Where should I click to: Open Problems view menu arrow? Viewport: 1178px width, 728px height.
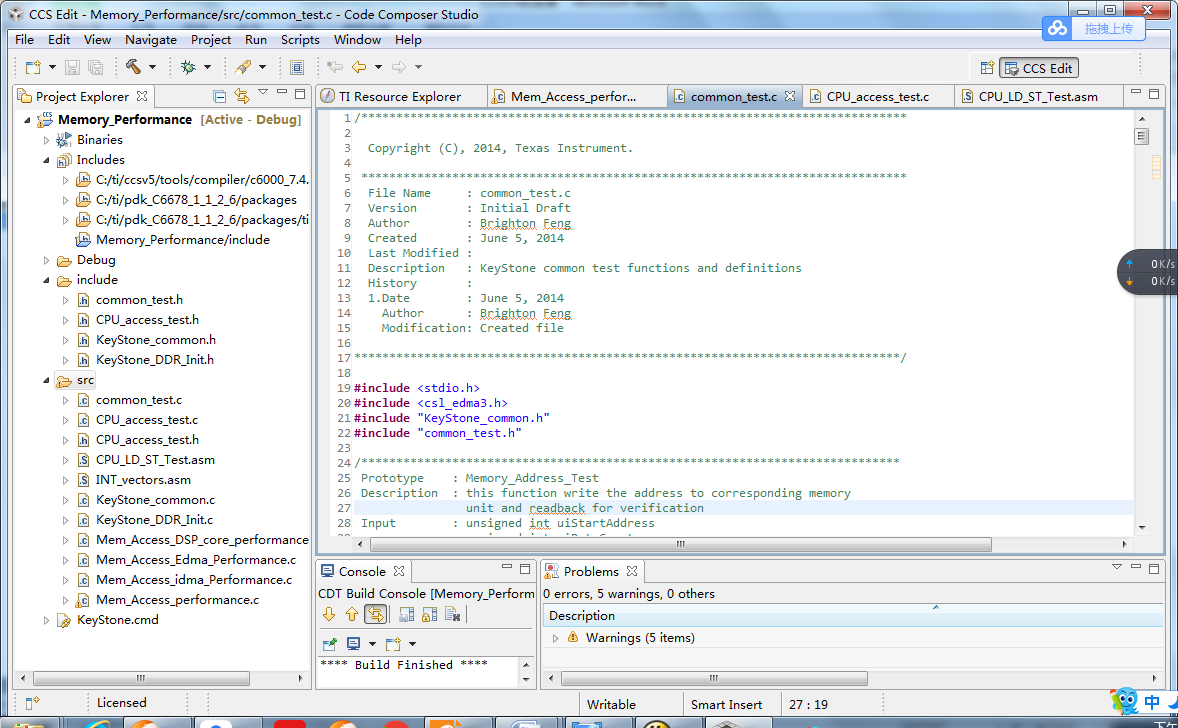point(1116,566)
